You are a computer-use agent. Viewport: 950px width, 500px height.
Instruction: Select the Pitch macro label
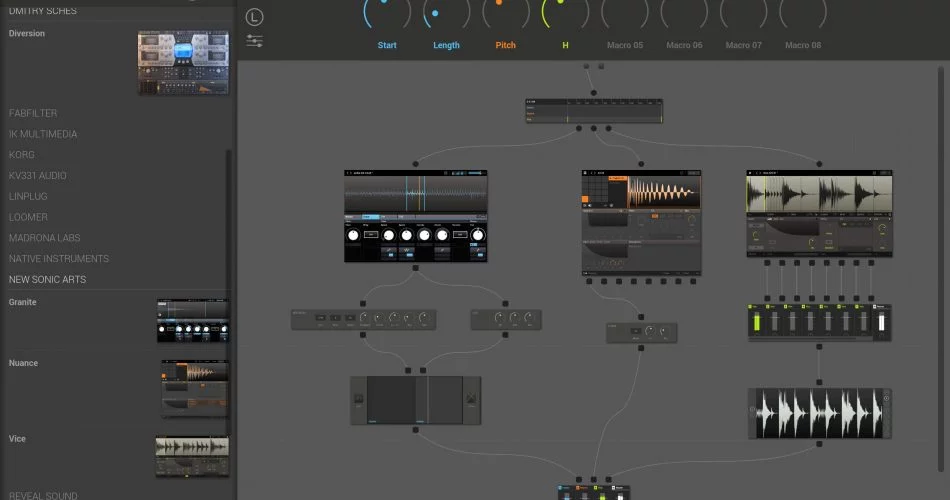coord(505,45)
